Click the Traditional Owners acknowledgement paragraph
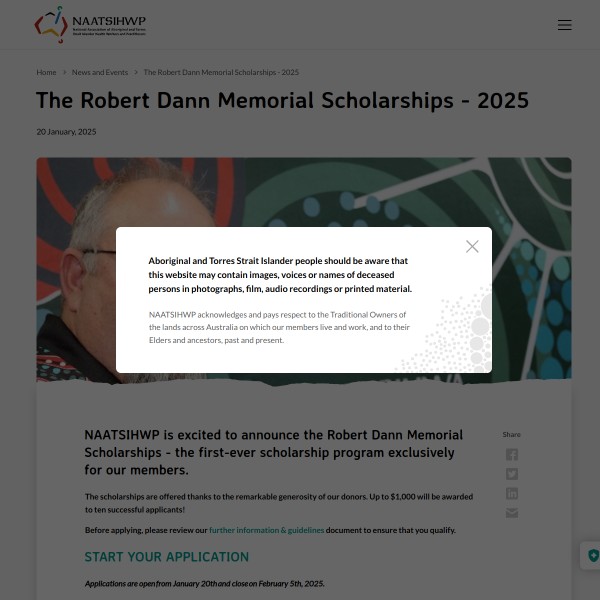 coord(280,327)
